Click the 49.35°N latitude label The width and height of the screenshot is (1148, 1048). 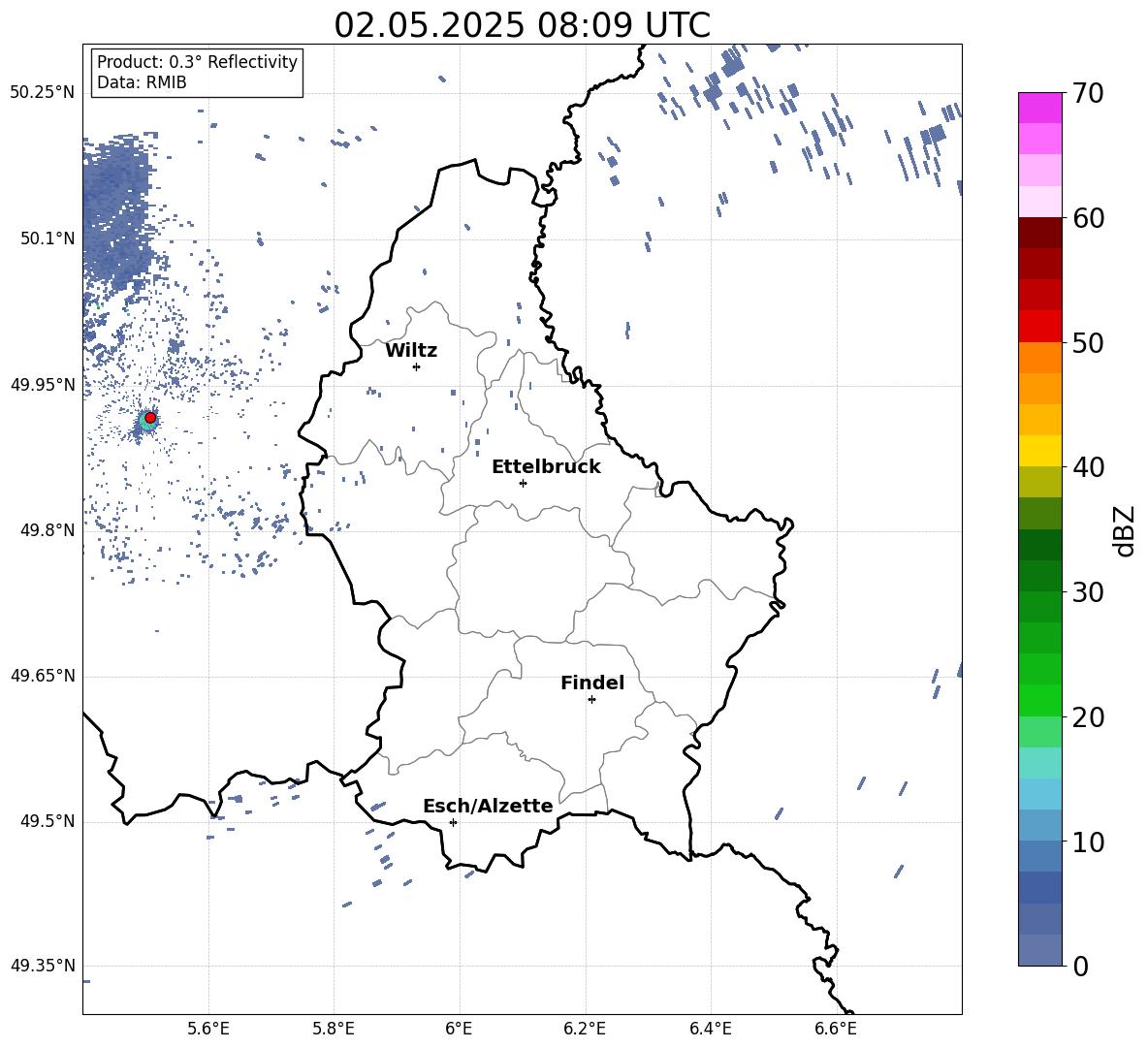click(43, 966)
